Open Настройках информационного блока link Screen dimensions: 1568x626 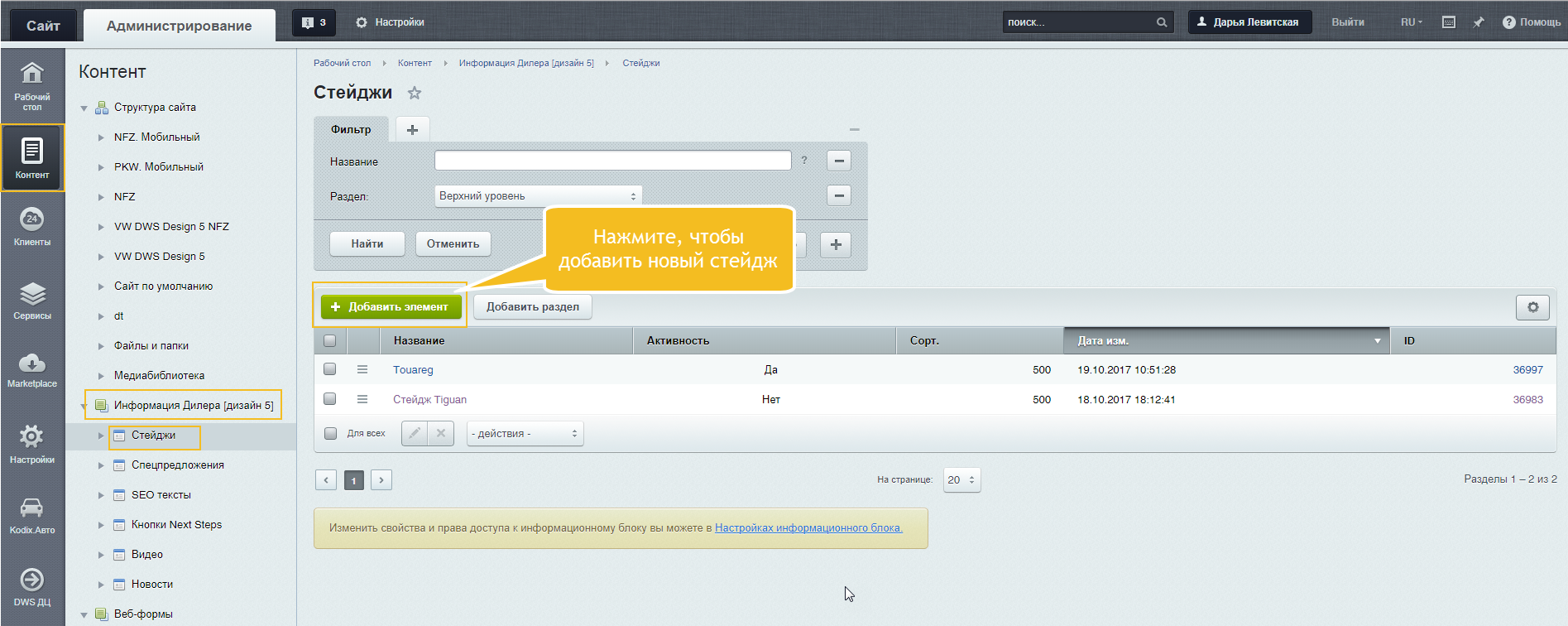[x=808, y=527]
